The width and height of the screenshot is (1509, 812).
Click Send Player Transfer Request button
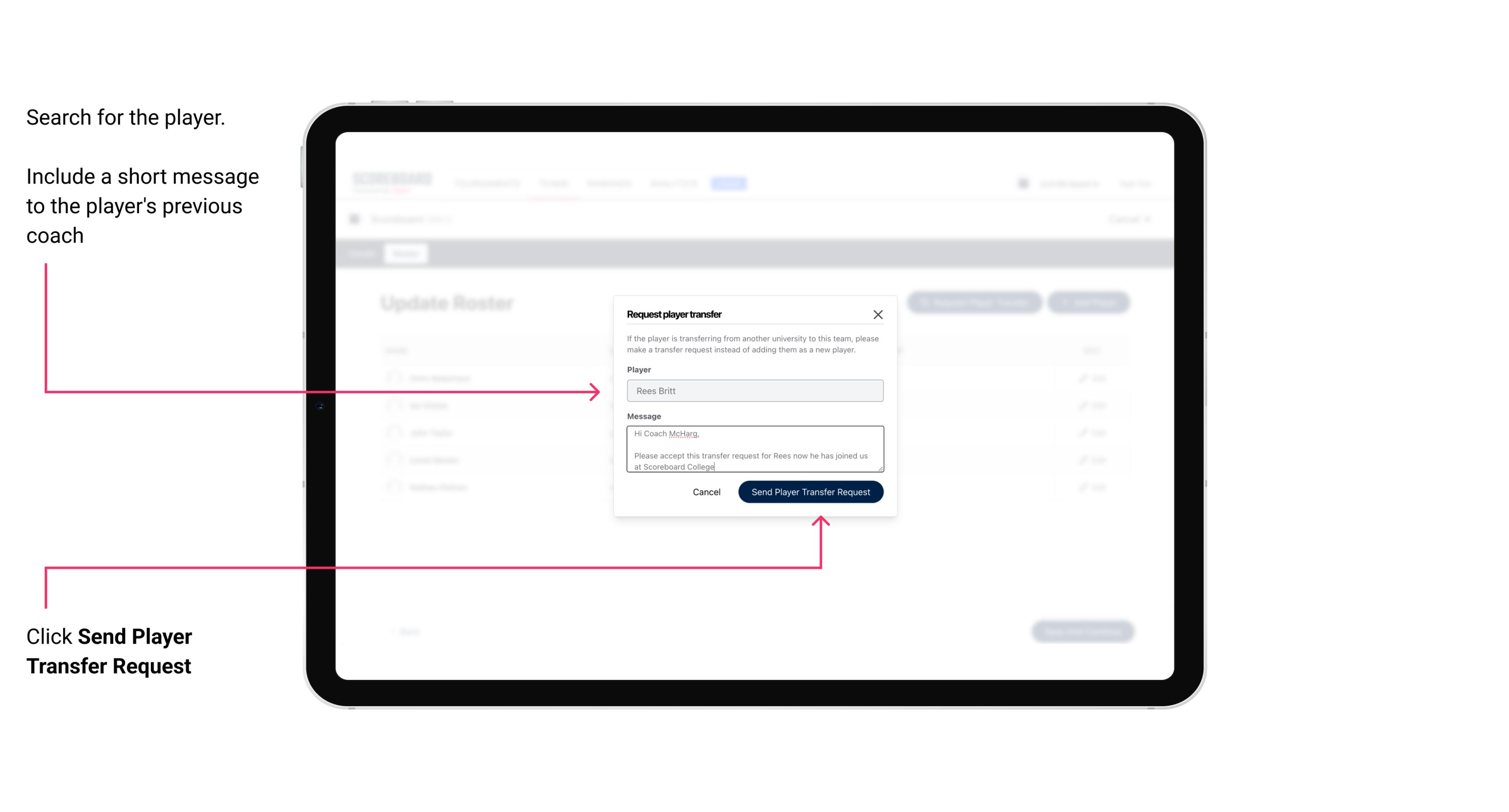[x=811, y=491]
